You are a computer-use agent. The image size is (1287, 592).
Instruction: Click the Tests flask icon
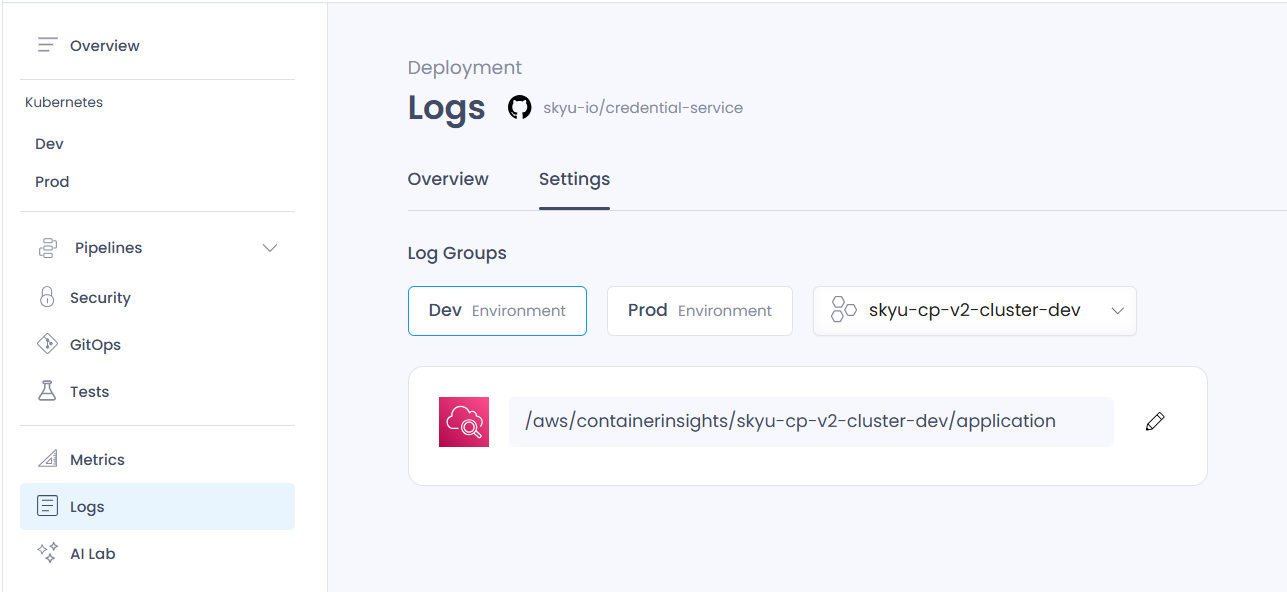click(x=47, y=391)
